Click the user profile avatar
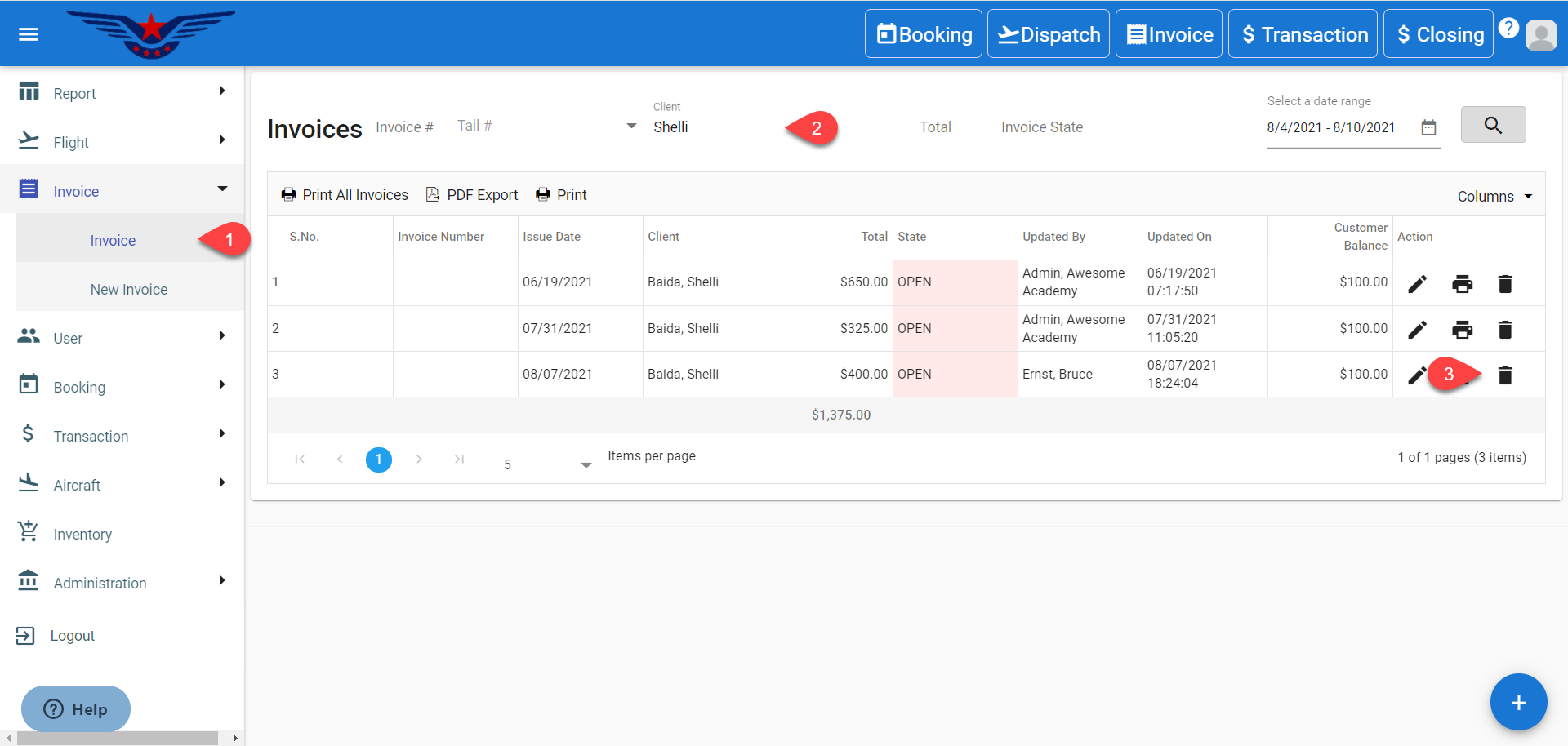This screenshot has height=746, width=1568. [x=1541, y=35]
